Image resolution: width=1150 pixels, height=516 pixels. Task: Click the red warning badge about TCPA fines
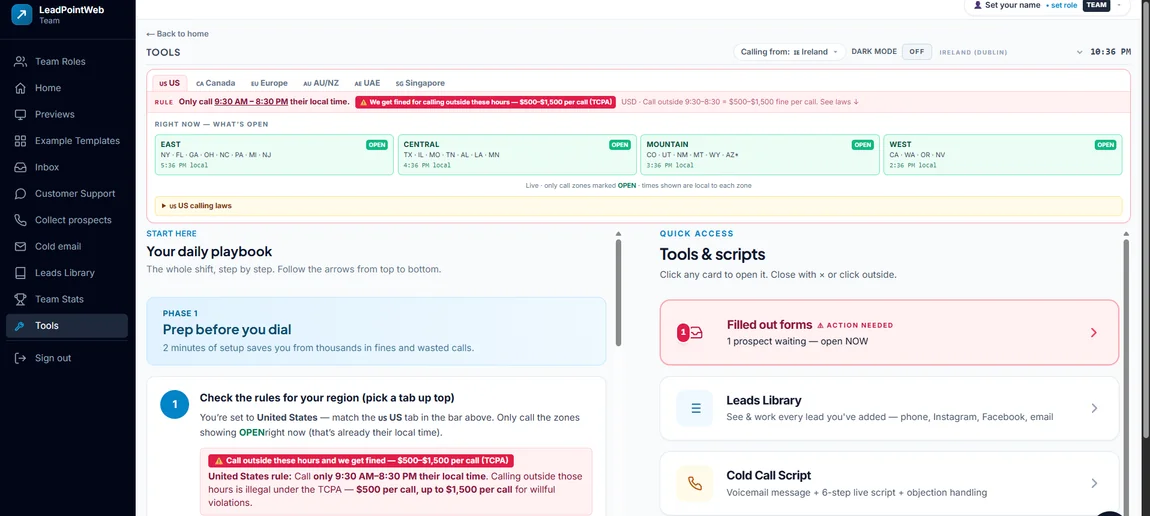tap(485, 102)
